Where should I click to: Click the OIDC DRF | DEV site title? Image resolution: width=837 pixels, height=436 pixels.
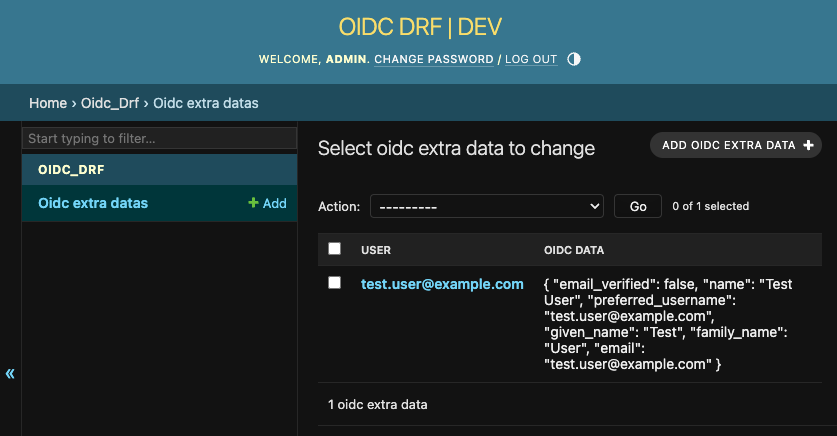coord(421,27)
